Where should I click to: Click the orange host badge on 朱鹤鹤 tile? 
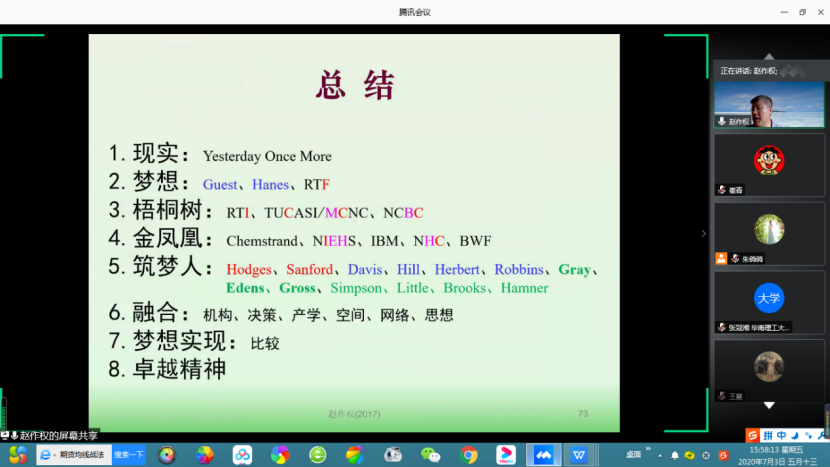click(x=721, y=258)
